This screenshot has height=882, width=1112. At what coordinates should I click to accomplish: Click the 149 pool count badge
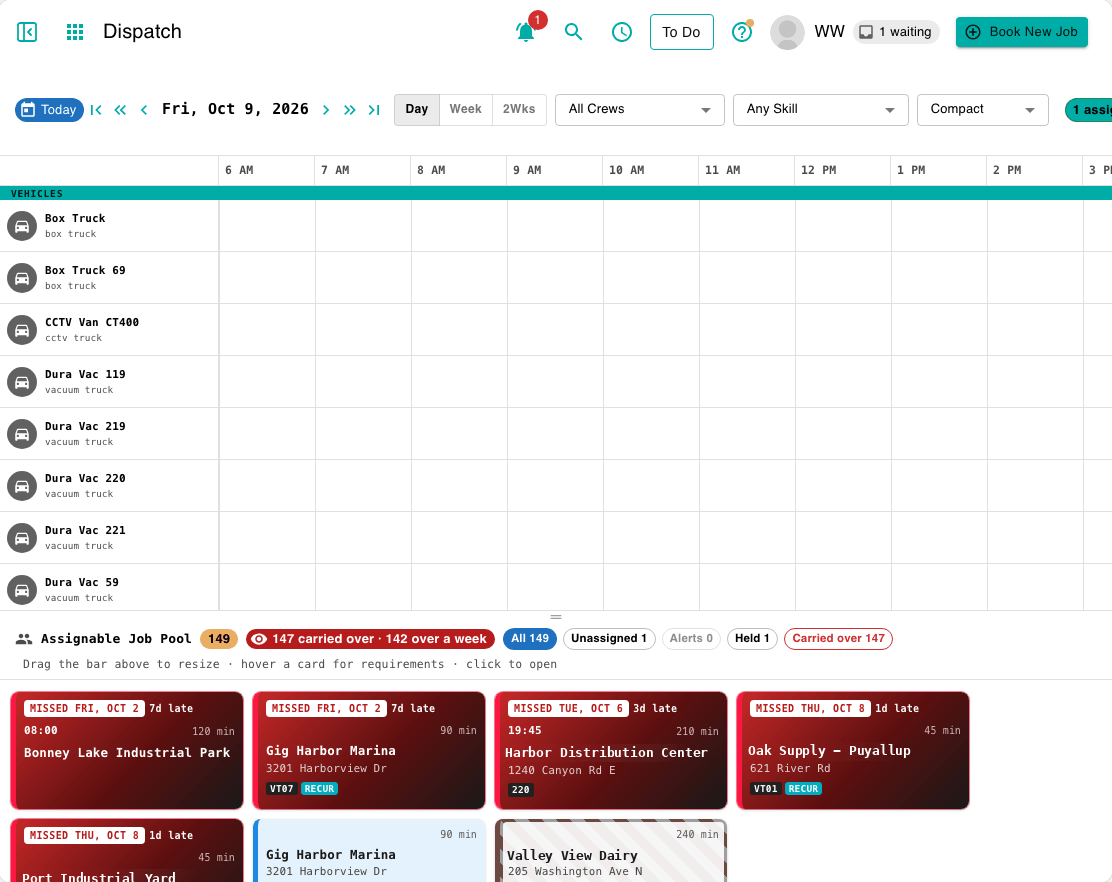pyautogui.click(x=218, y=639)
